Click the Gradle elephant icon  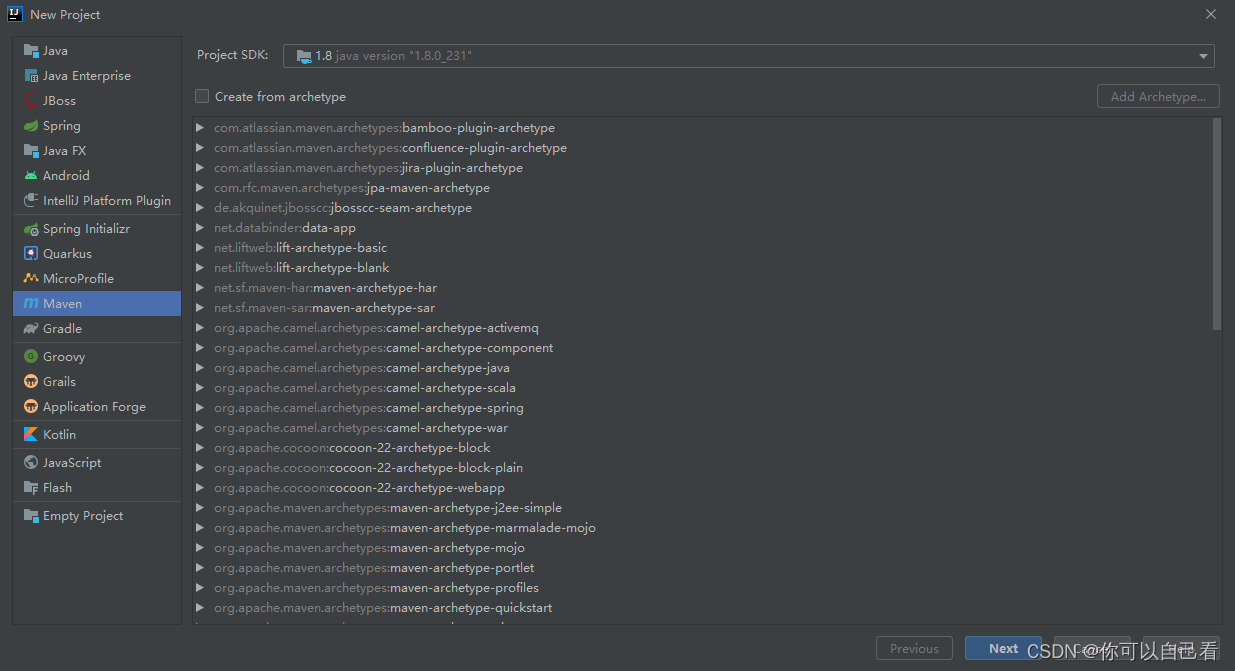point(31,329)
